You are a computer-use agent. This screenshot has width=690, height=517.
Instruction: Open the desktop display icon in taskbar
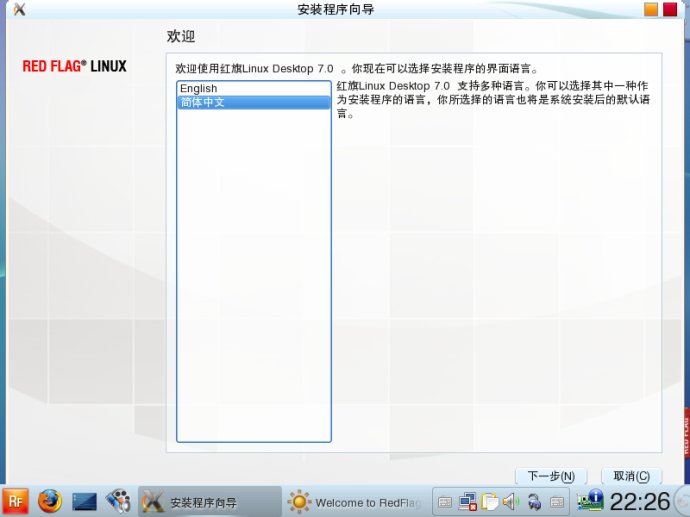coord(84,500)
